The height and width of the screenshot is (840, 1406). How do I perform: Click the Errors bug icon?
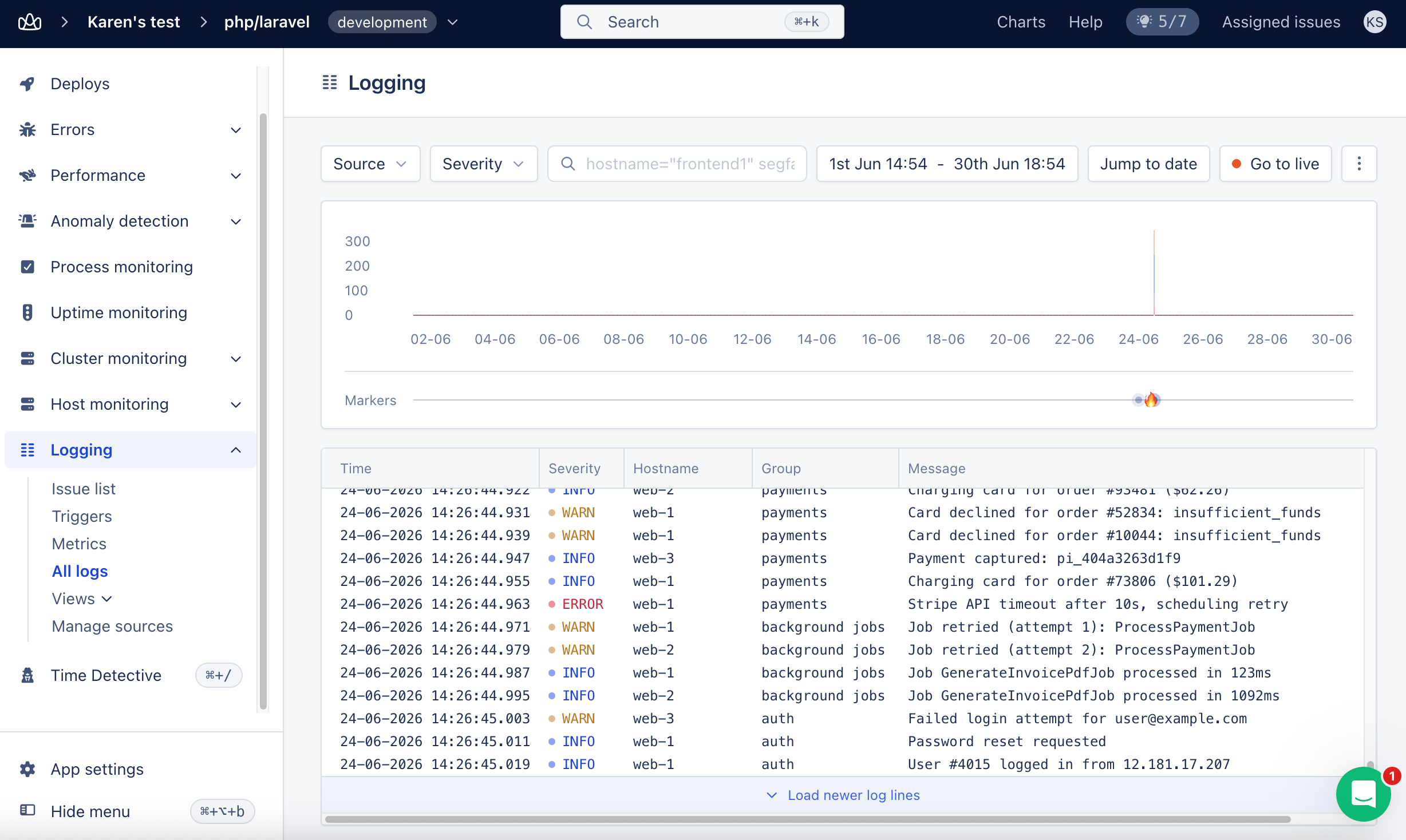pos(27,130)
